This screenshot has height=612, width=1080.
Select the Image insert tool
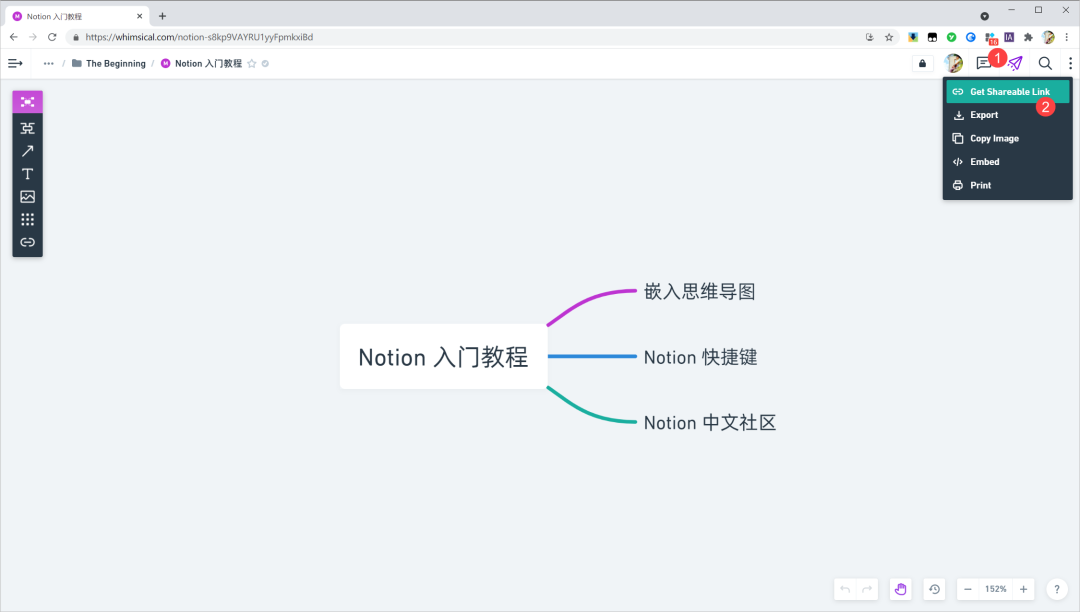pyautogui.click(x=28, y=197)
